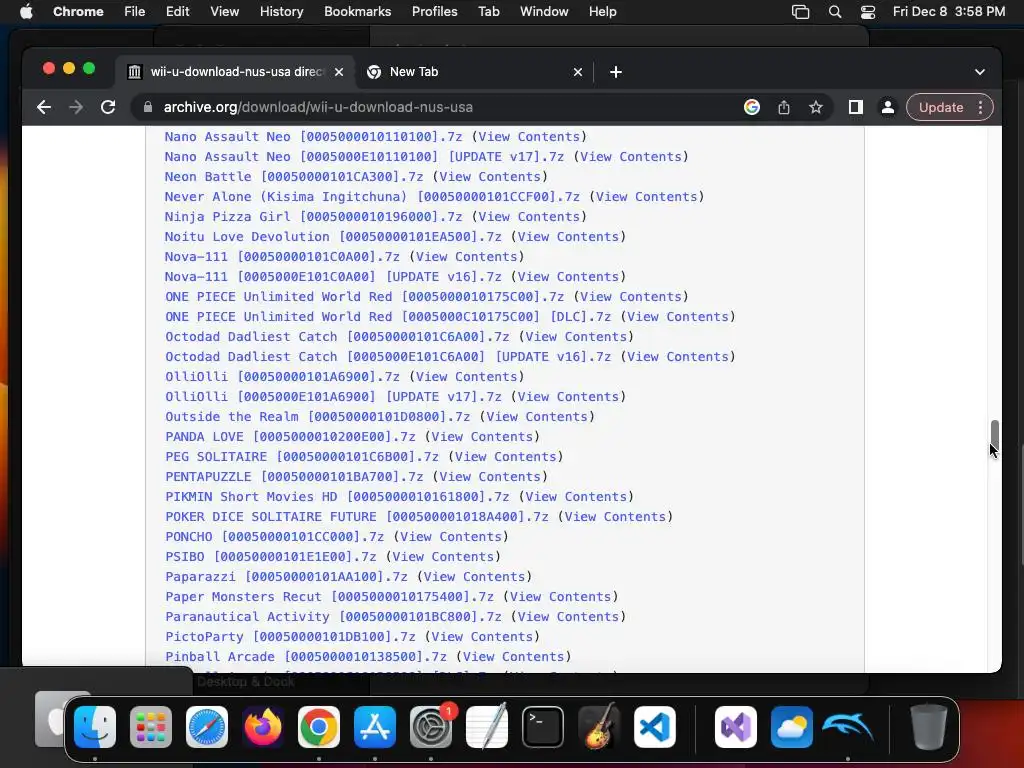This screenshot has width=1024, height=768.
Task: Open PEG SOLITAIRE .7z link
Action: click(302, 457)
